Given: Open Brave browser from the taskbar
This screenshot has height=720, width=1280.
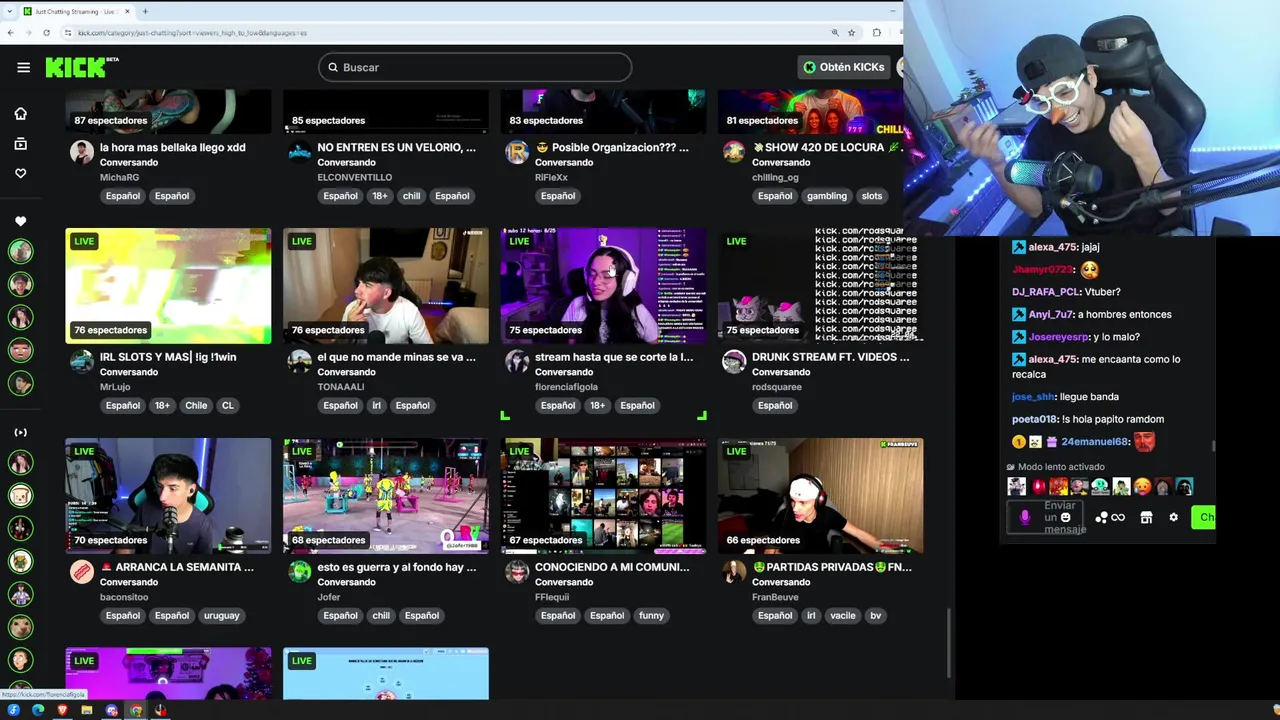Looking at the screenshot, I should tap(62, 710).
